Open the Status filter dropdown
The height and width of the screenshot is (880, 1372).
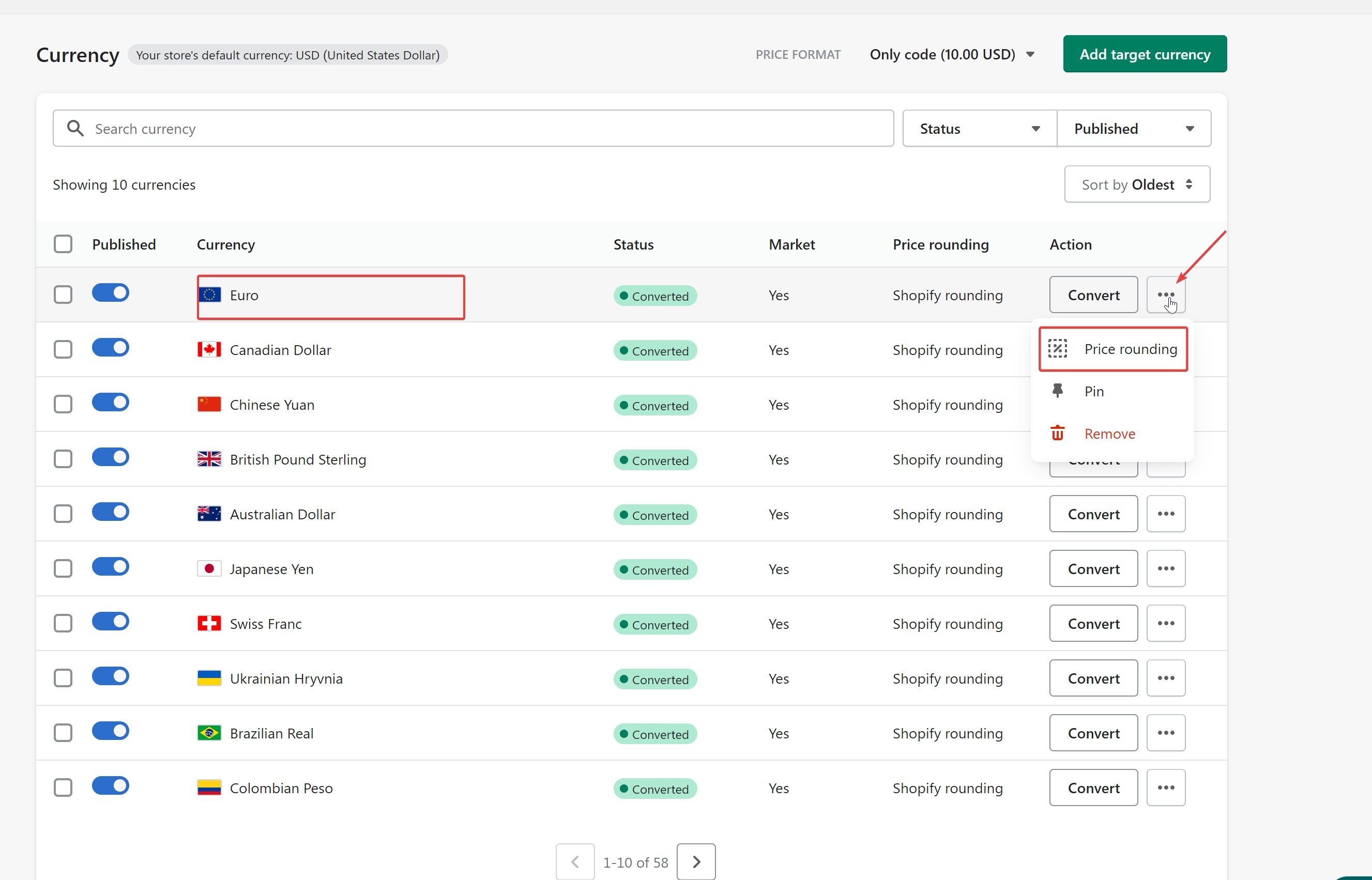pyautogui.click(x=980, y=129)
